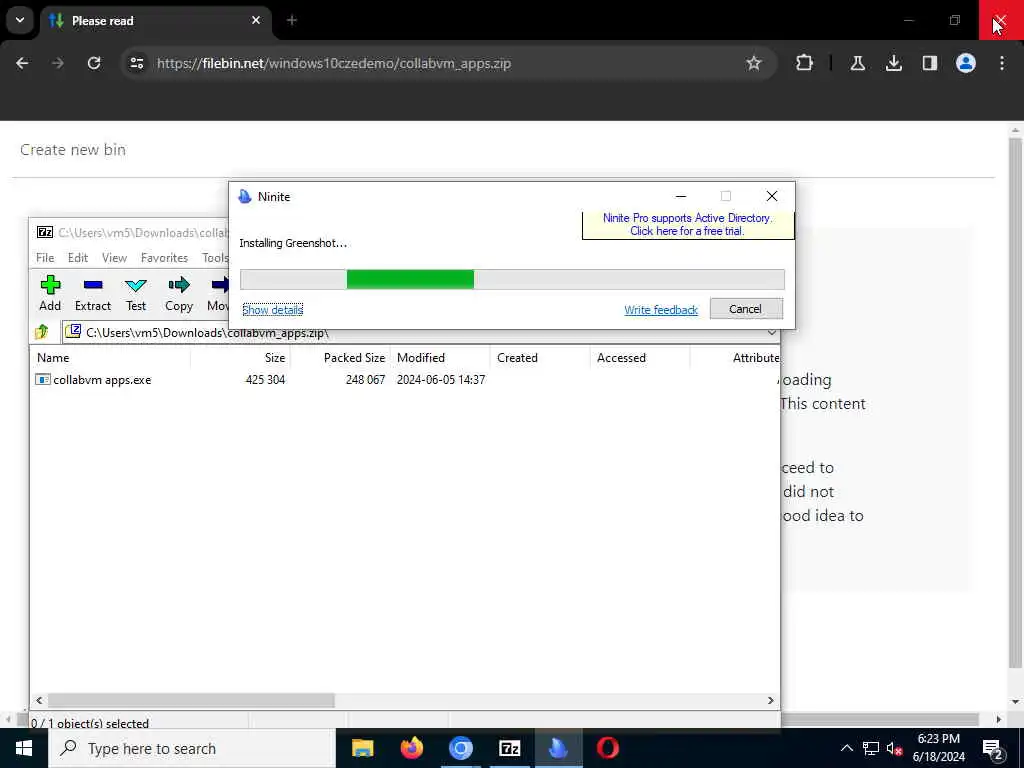The image size is (1024, 768).
Task: Click the browser page vertical scrollbar
Action: pyautogui.click(x=1015, y=402)
